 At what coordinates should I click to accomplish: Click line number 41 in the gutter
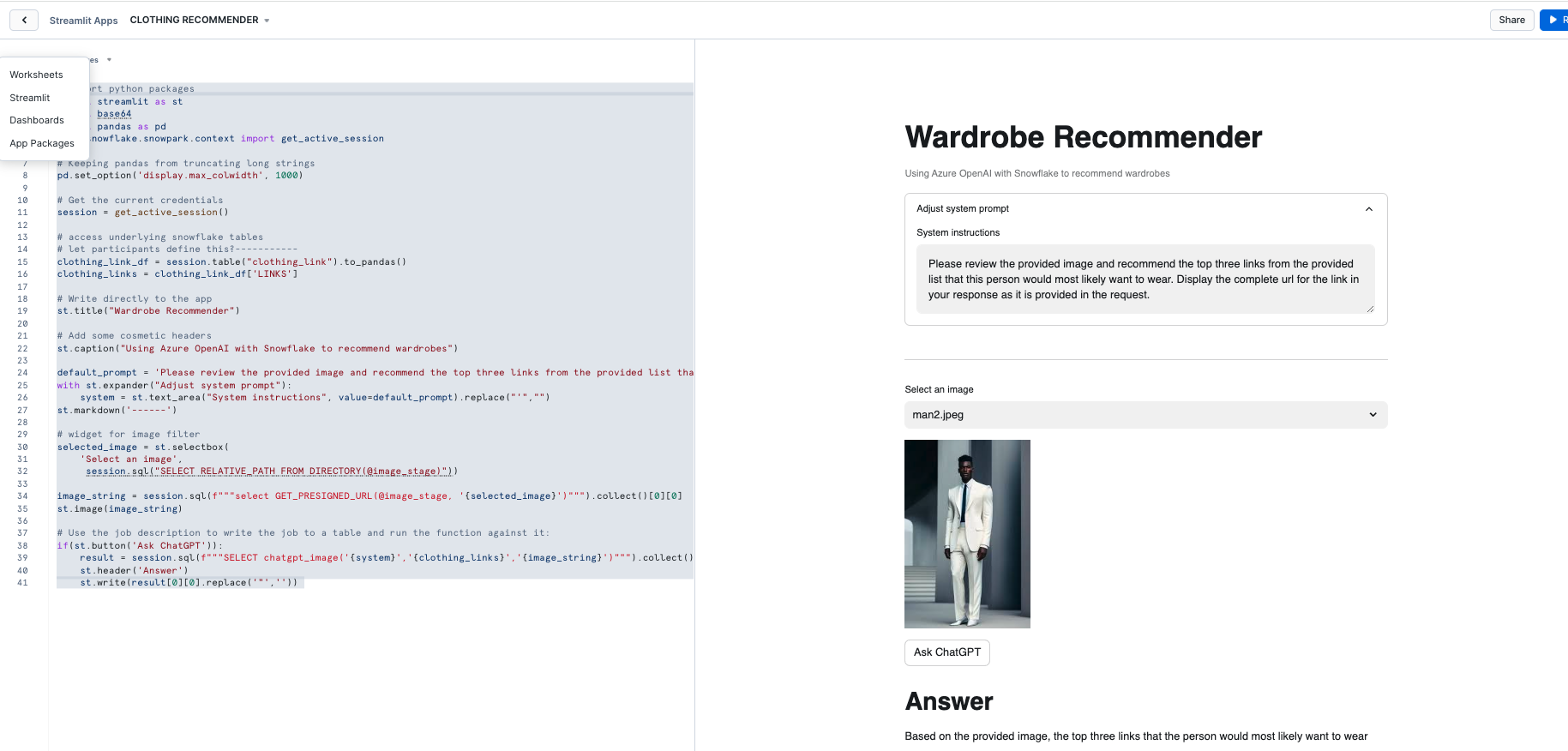22,583
